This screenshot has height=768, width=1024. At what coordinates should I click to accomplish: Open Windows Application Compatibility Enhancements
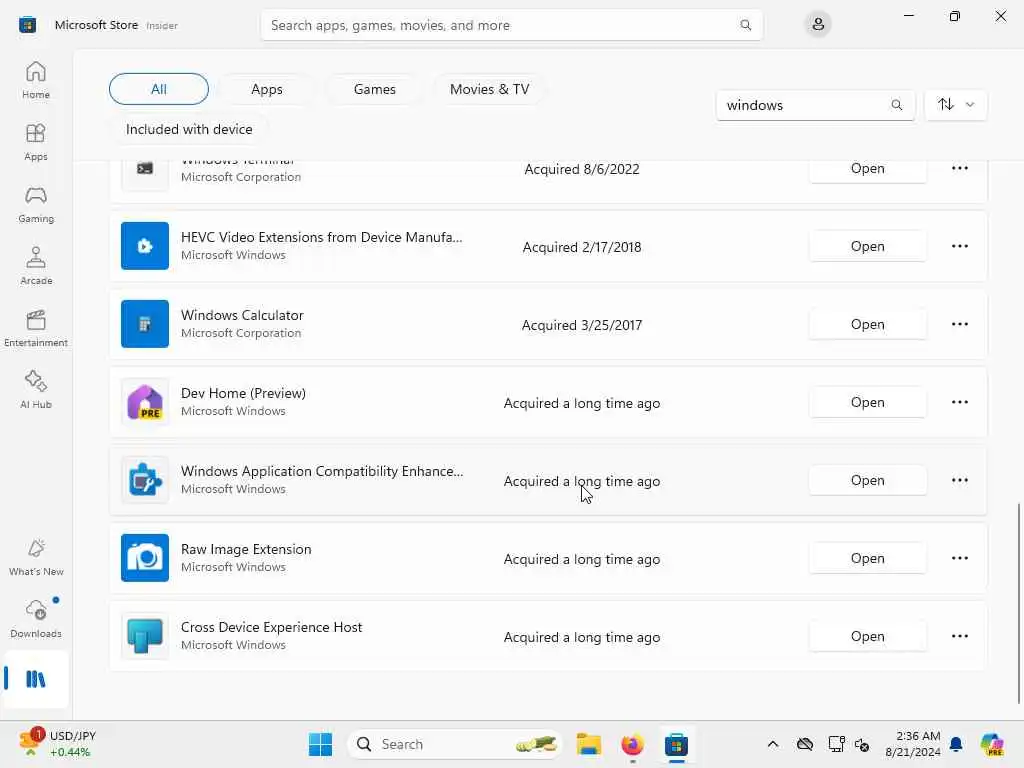(x=867, y=480)
